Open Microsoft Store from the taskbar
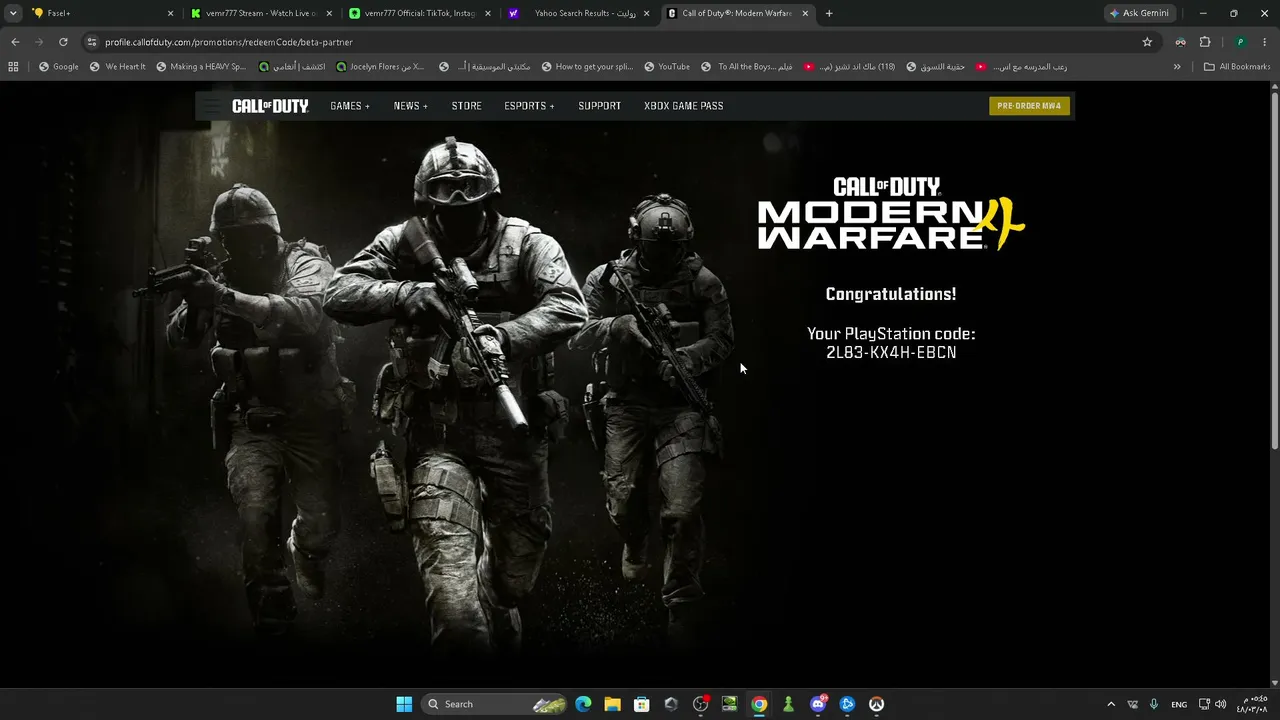The width and height of the screenshot is (1280, 720). click(x=642, y=704)
